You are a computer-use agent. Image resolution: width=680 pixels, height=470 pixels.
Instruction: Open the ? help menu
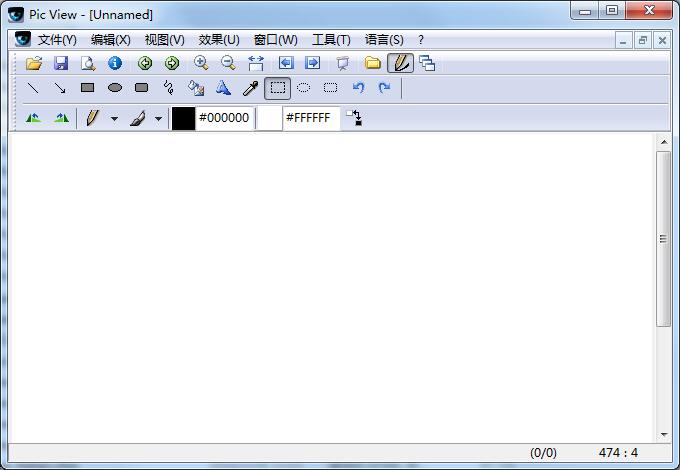tap(421, 40)
